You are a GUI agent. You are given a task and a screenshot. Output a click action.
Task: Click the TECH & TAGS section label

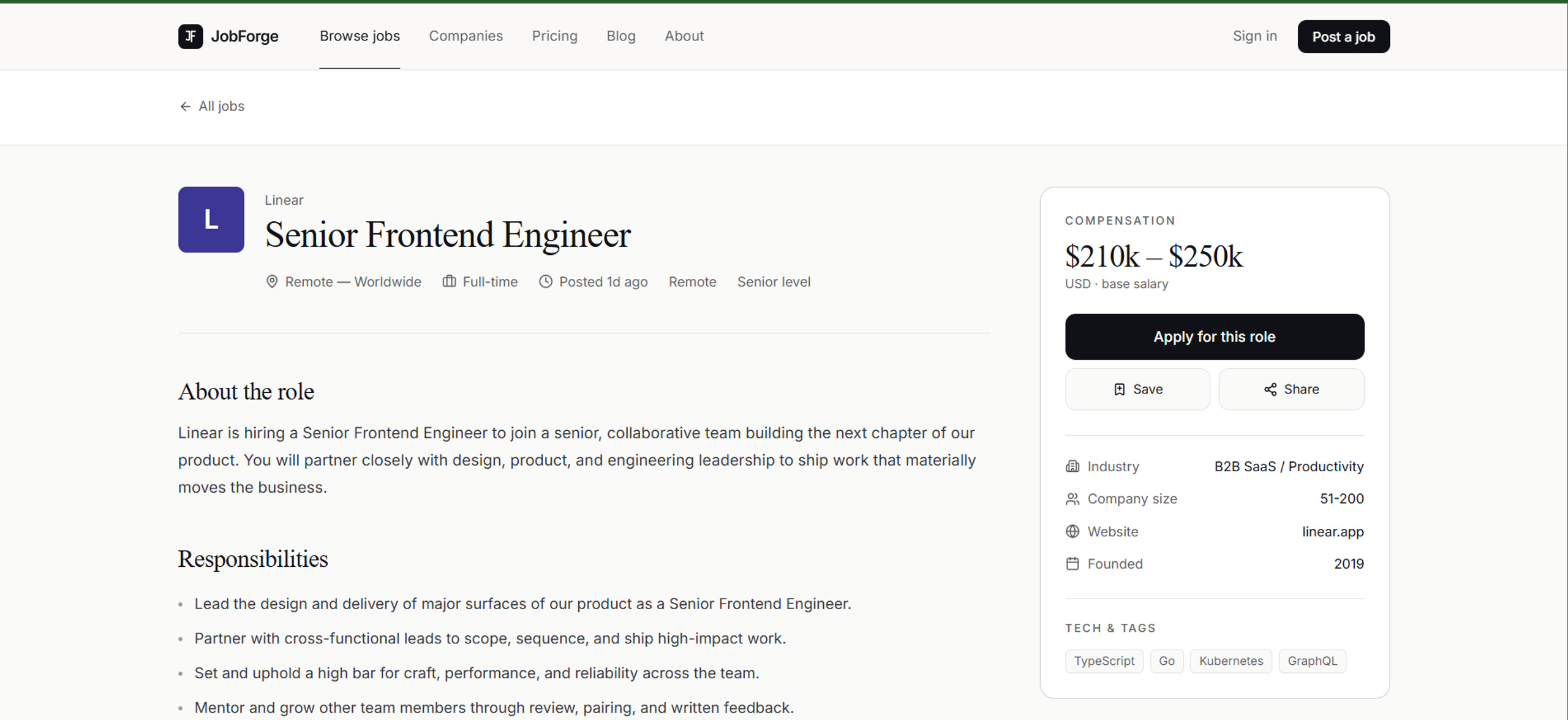1110,628
